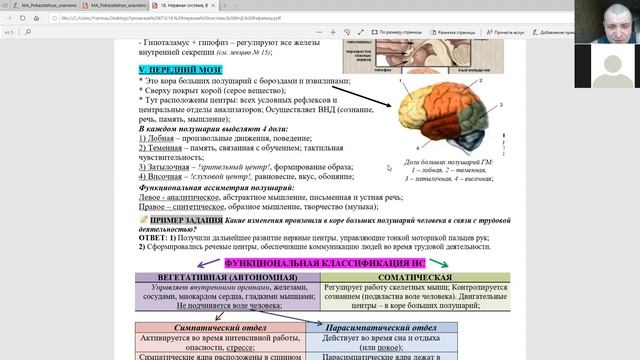Zoom in with the plus icon
The image size is (640, 360).
pos(333,32)
